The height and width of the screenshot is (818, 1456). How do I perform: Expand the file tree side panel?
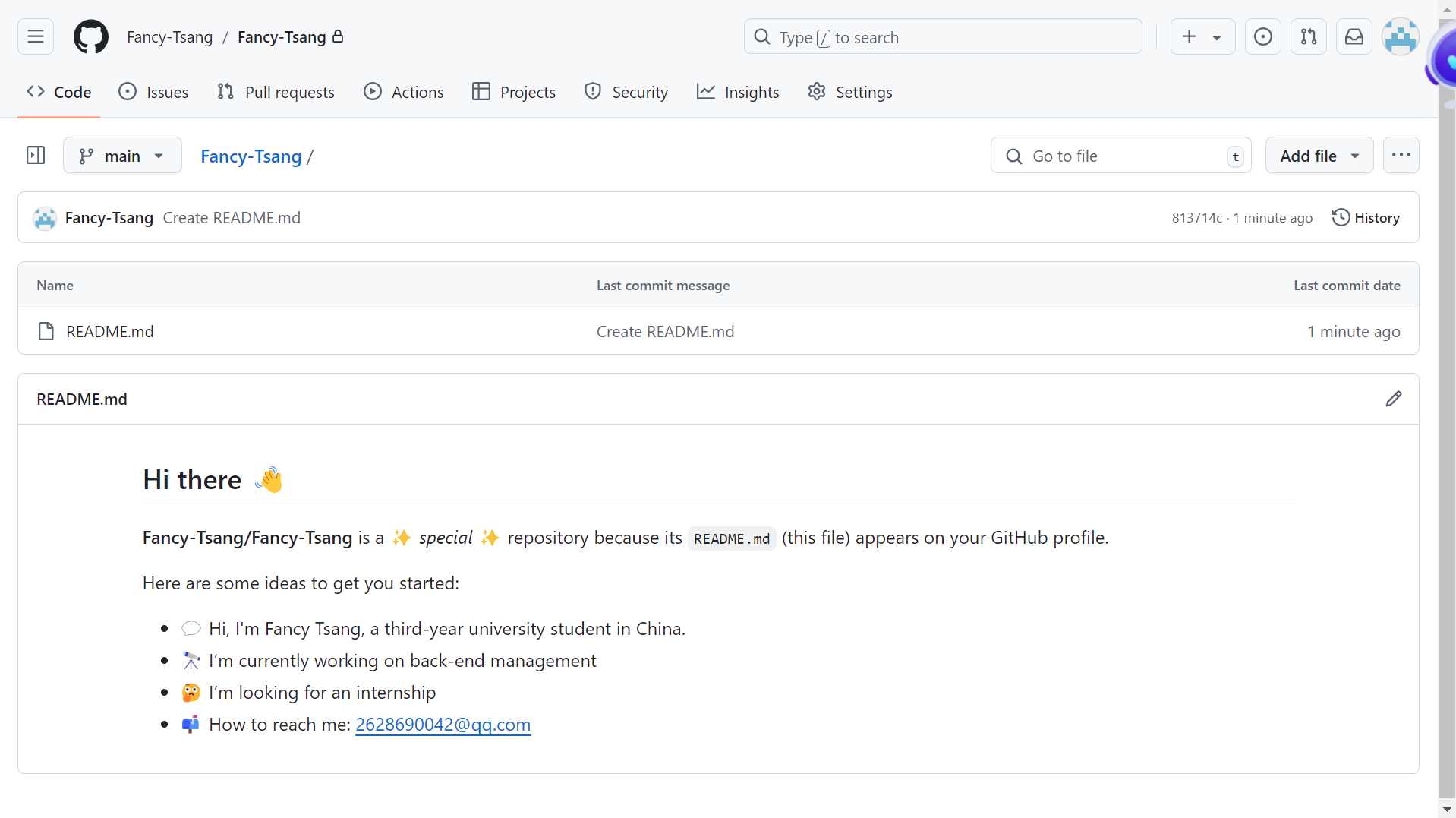[x=36, y=156]
